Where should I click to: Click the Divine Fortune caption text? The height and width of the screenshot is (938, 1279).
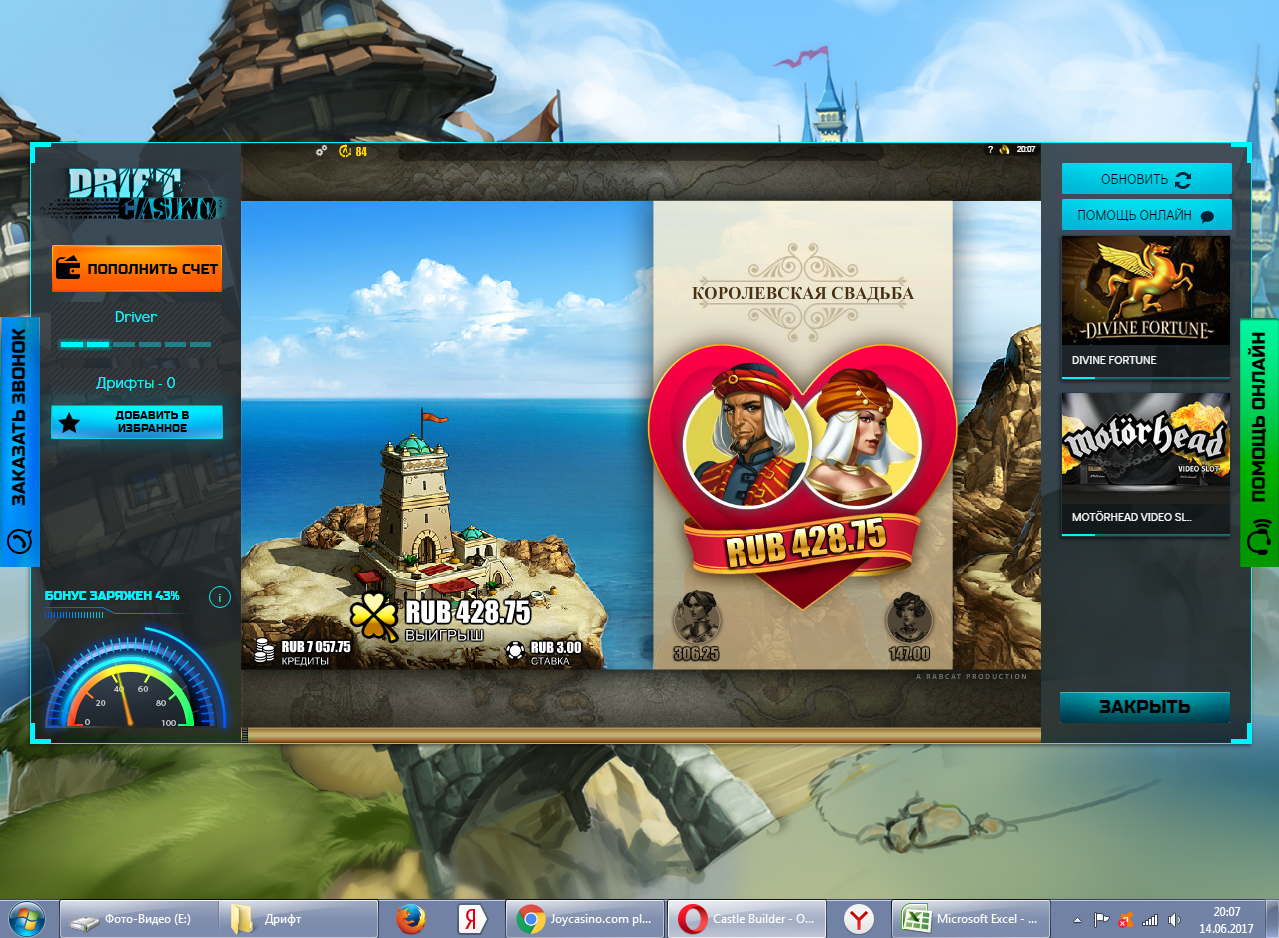pos(1114,360)
